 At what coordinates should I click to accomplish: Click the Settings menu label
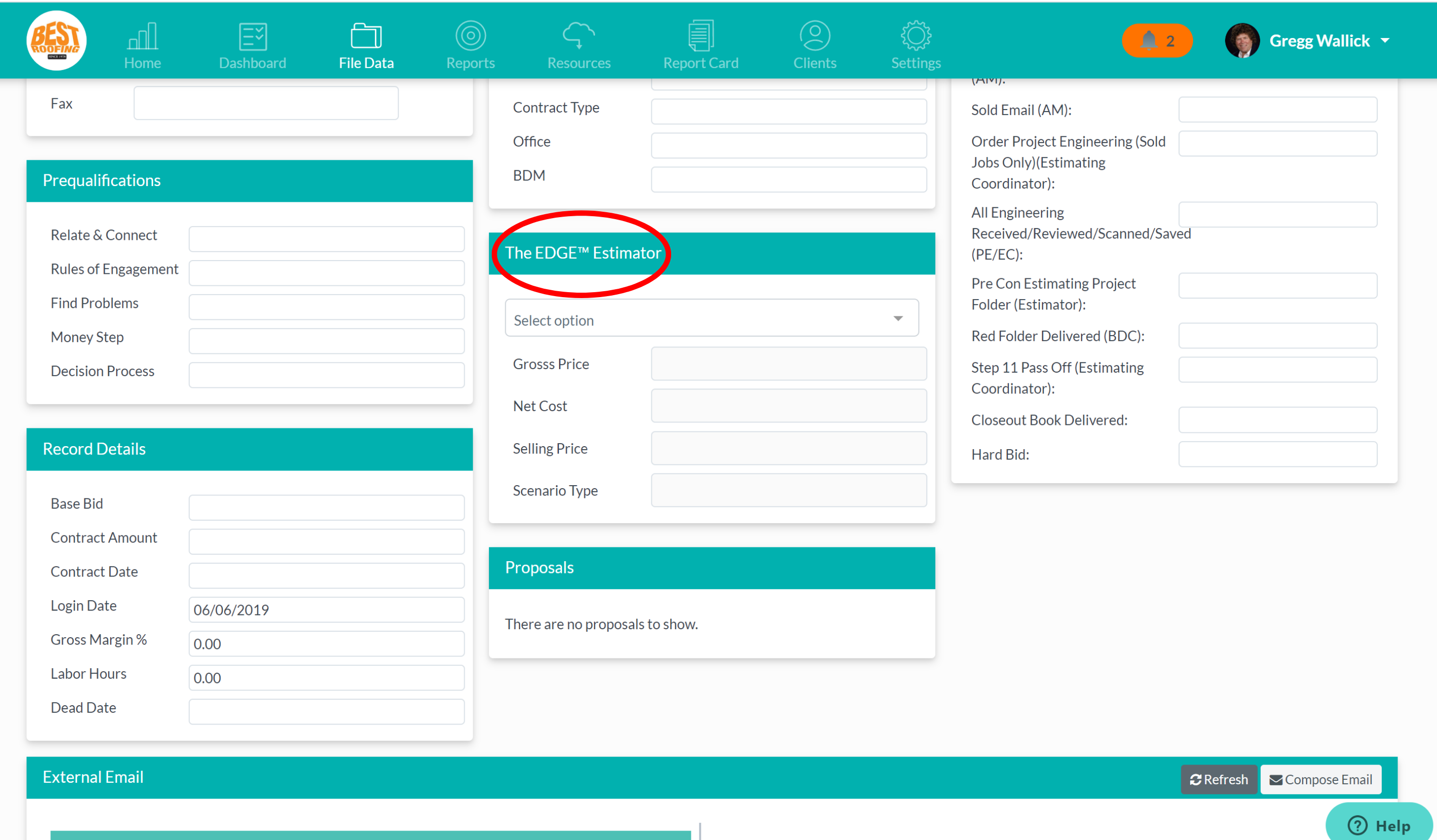(x=916, y=63)
